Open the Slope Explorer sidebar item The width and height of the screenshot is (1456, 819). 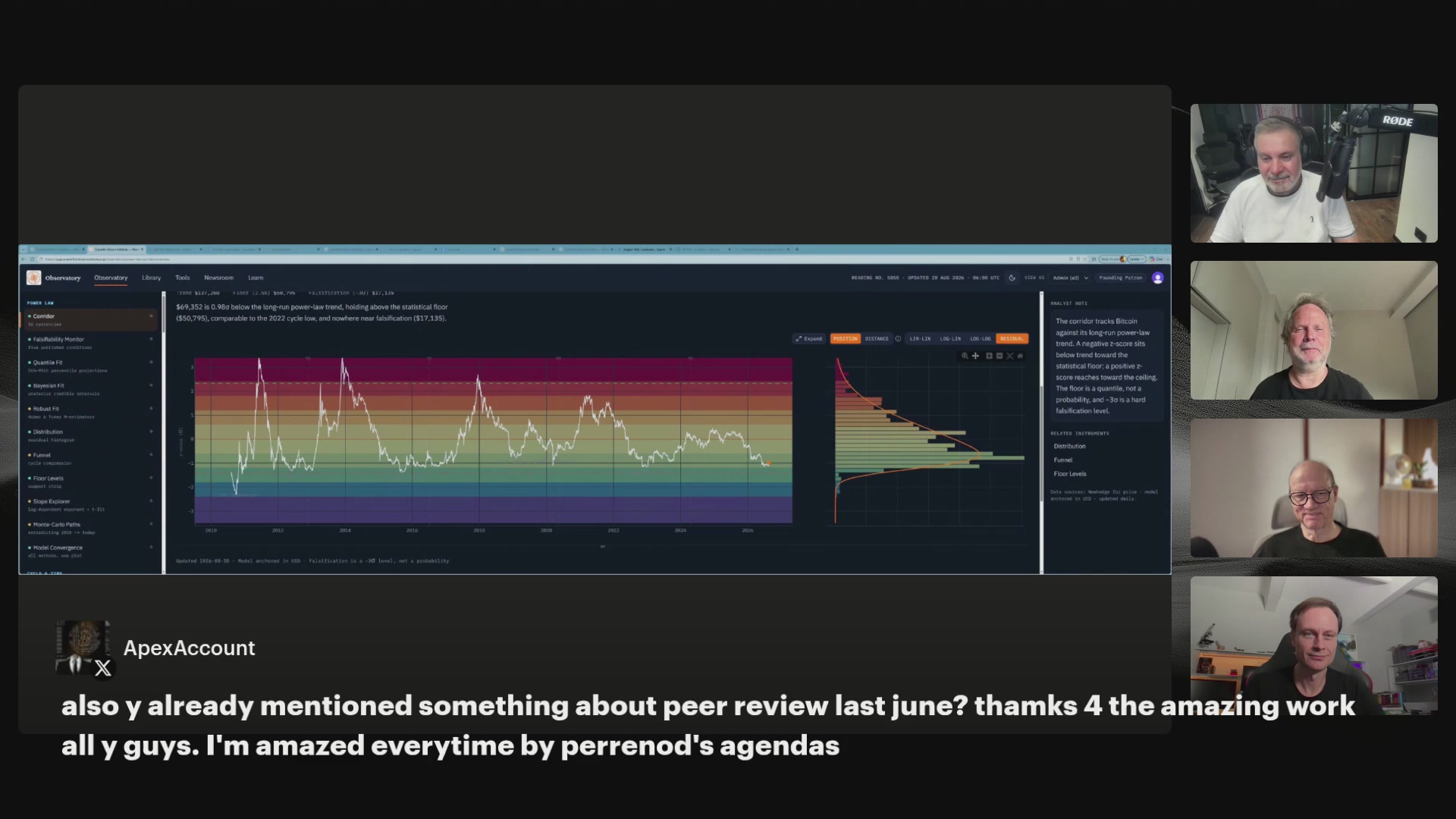click(89, 504)
